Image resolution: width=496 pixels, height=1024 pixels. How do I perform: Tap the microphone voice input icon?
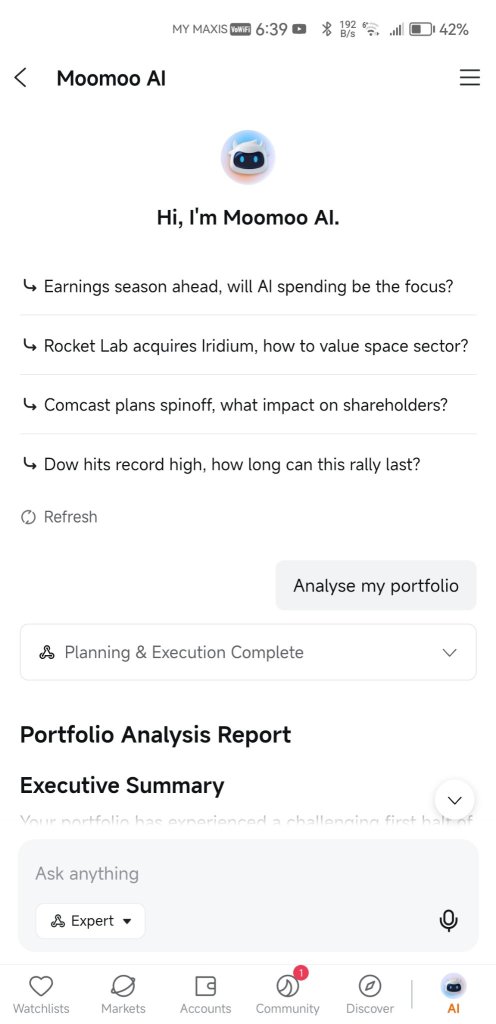tap(448, 921)
